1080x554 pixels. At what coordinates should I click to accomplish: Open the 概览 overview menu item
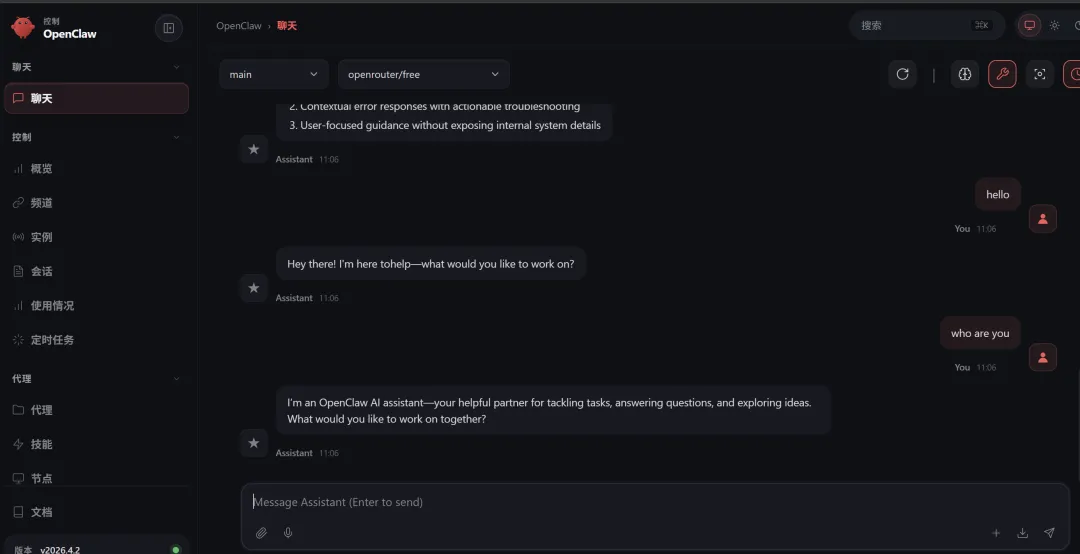pos(41,169)
